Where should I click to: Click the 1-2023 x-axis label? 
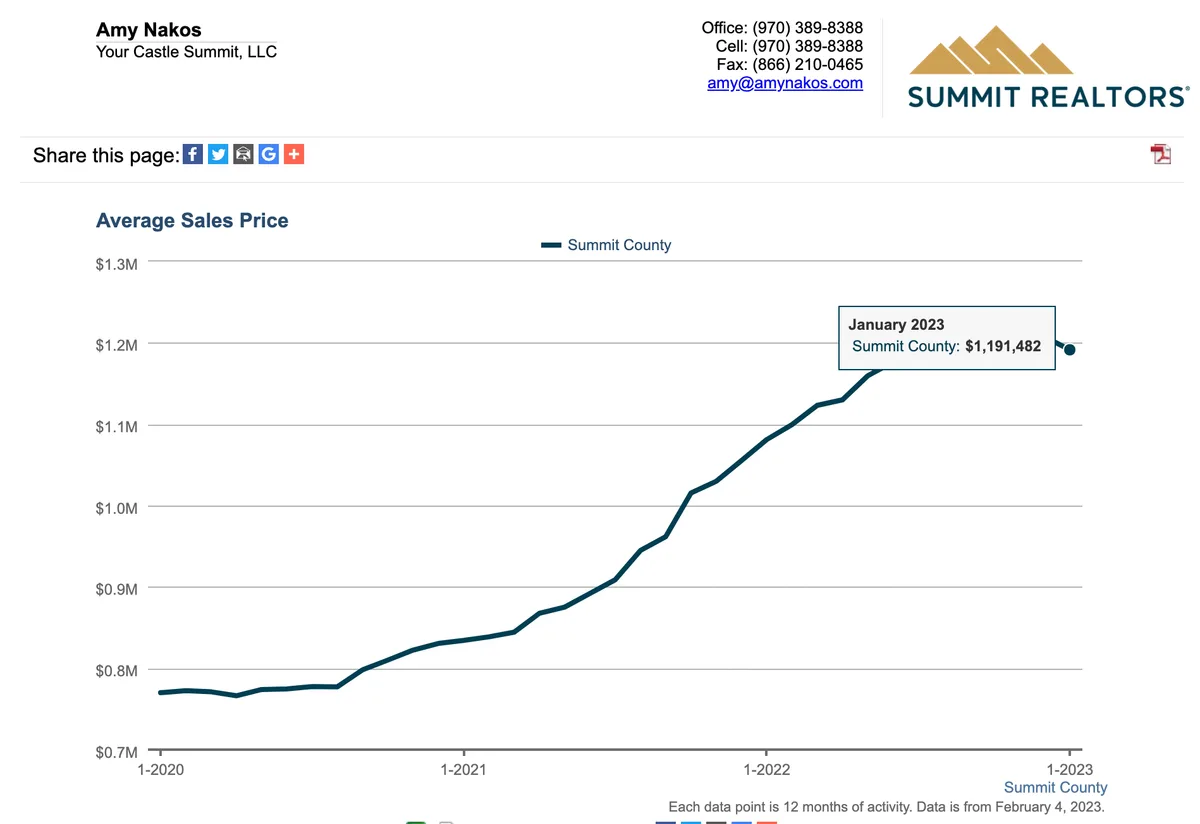(x=1070, y=769)
